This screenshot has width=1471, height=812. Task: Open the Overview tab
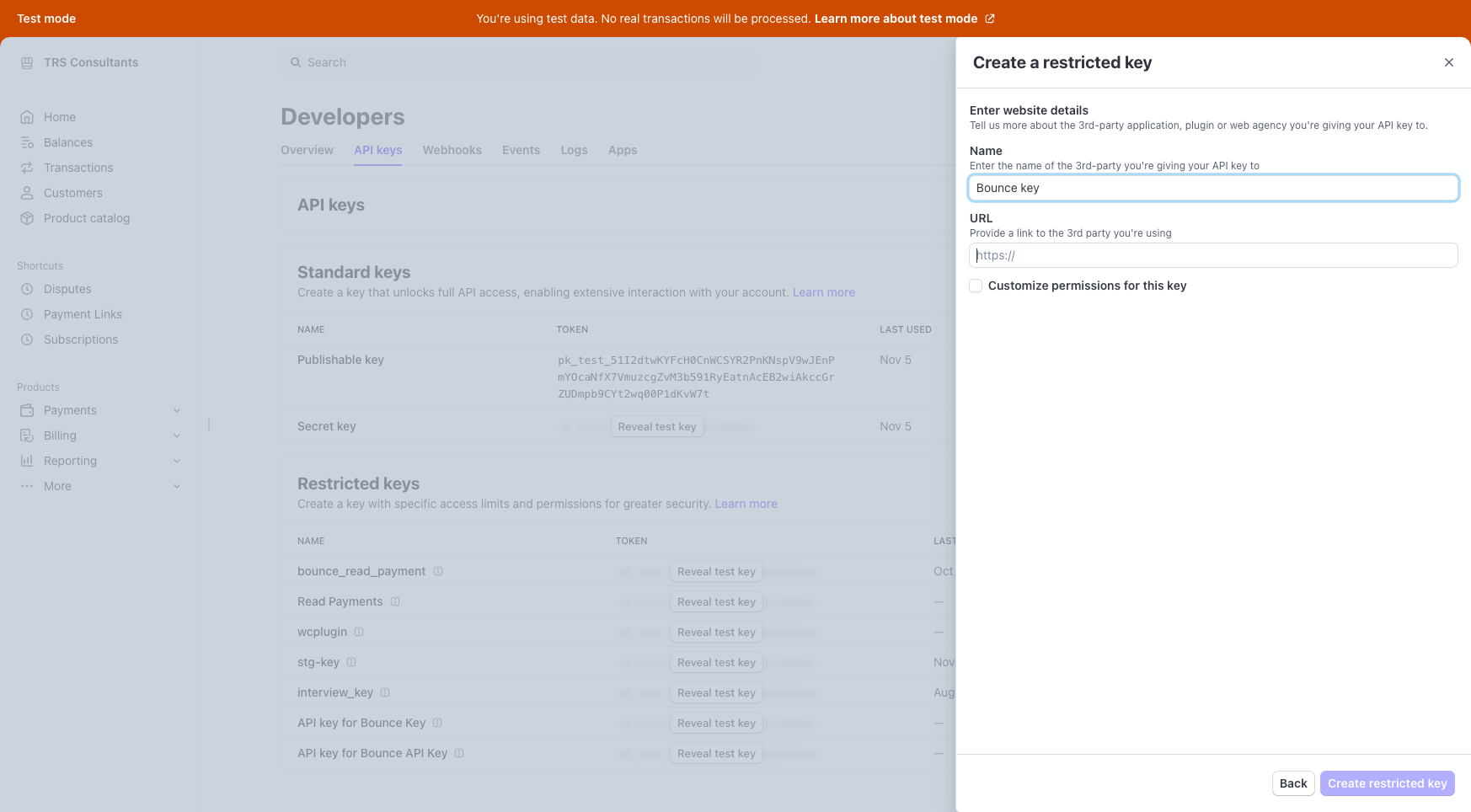point(307,150)
